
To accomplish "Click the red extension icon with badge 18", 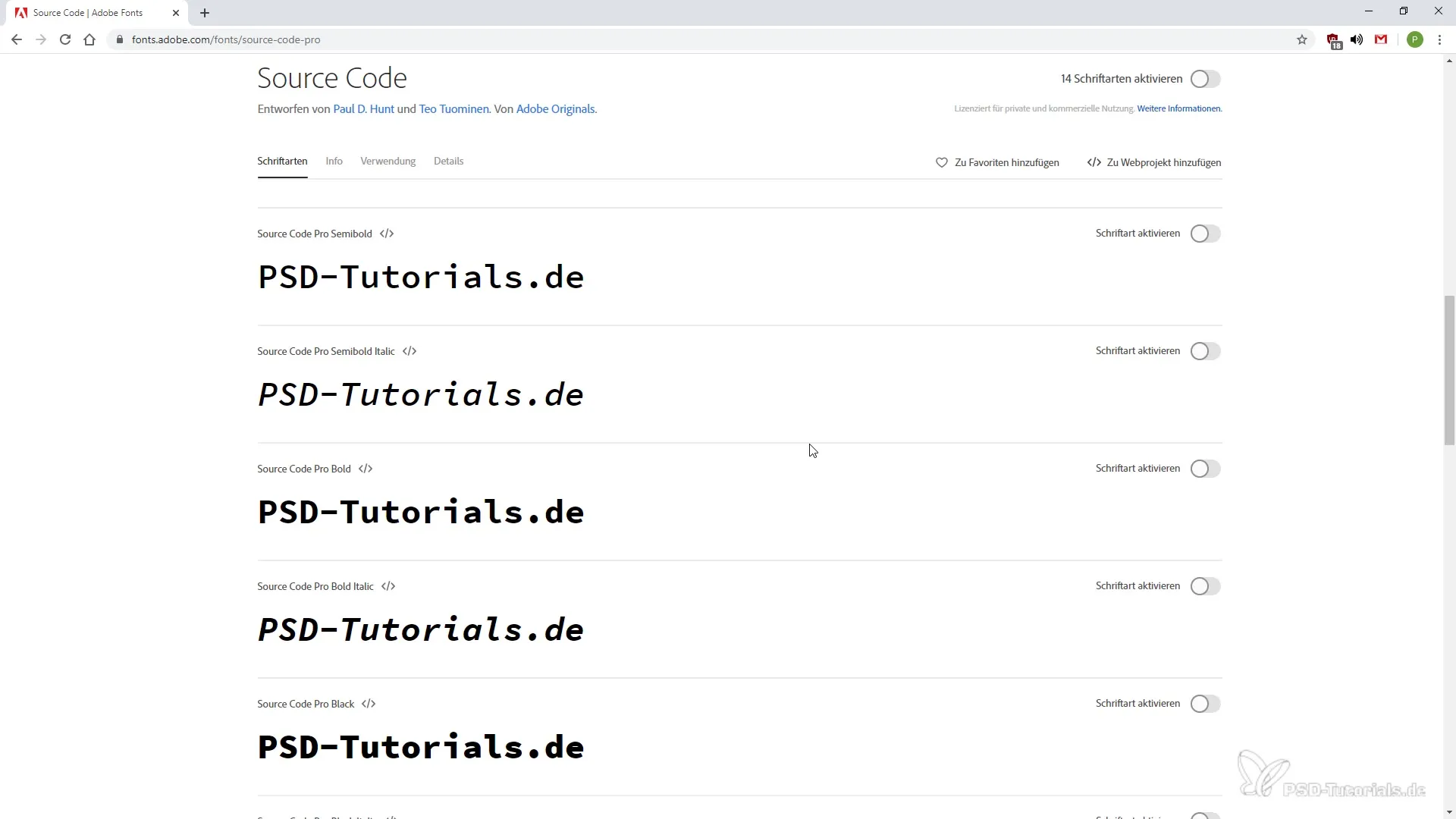I will pyautogui.click(x=1334, y=41).
